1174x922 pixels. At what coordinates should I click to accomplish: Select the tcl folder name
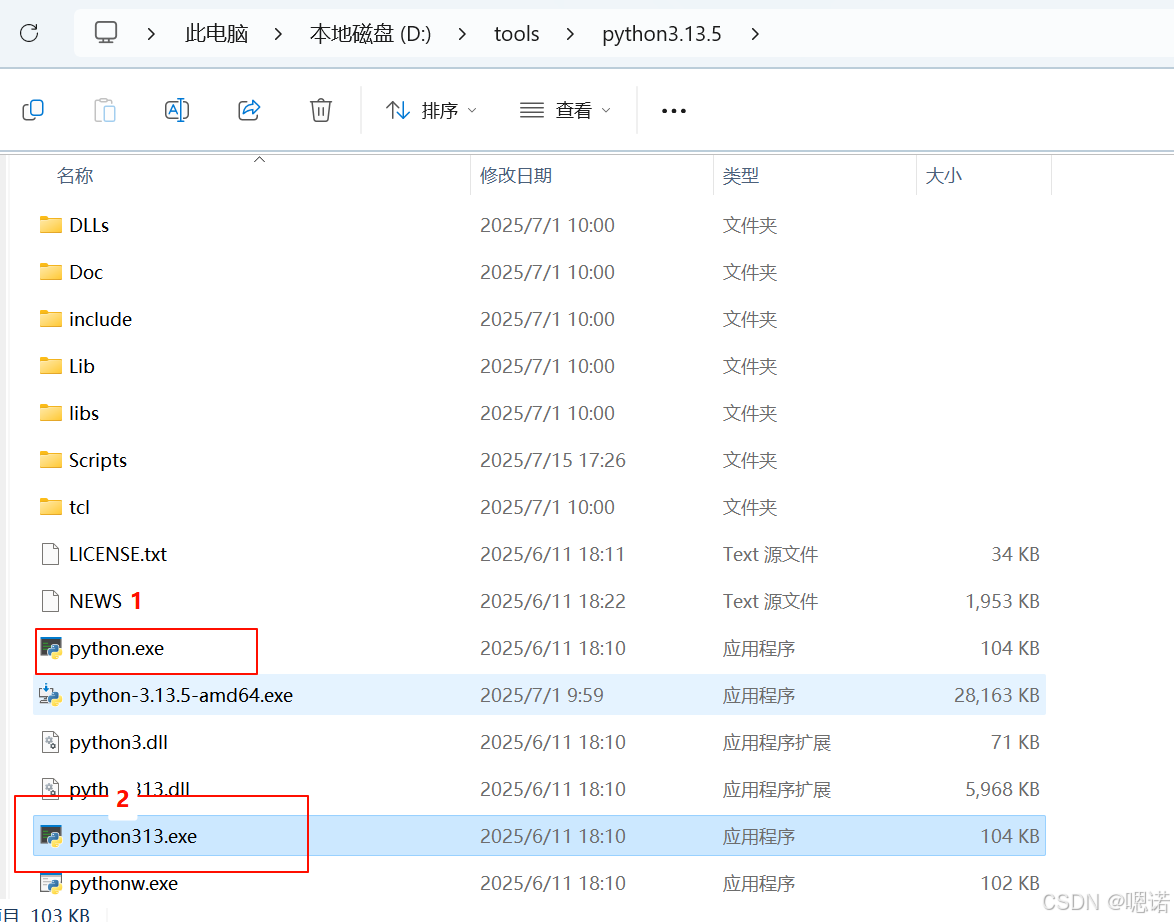point(79,508)
